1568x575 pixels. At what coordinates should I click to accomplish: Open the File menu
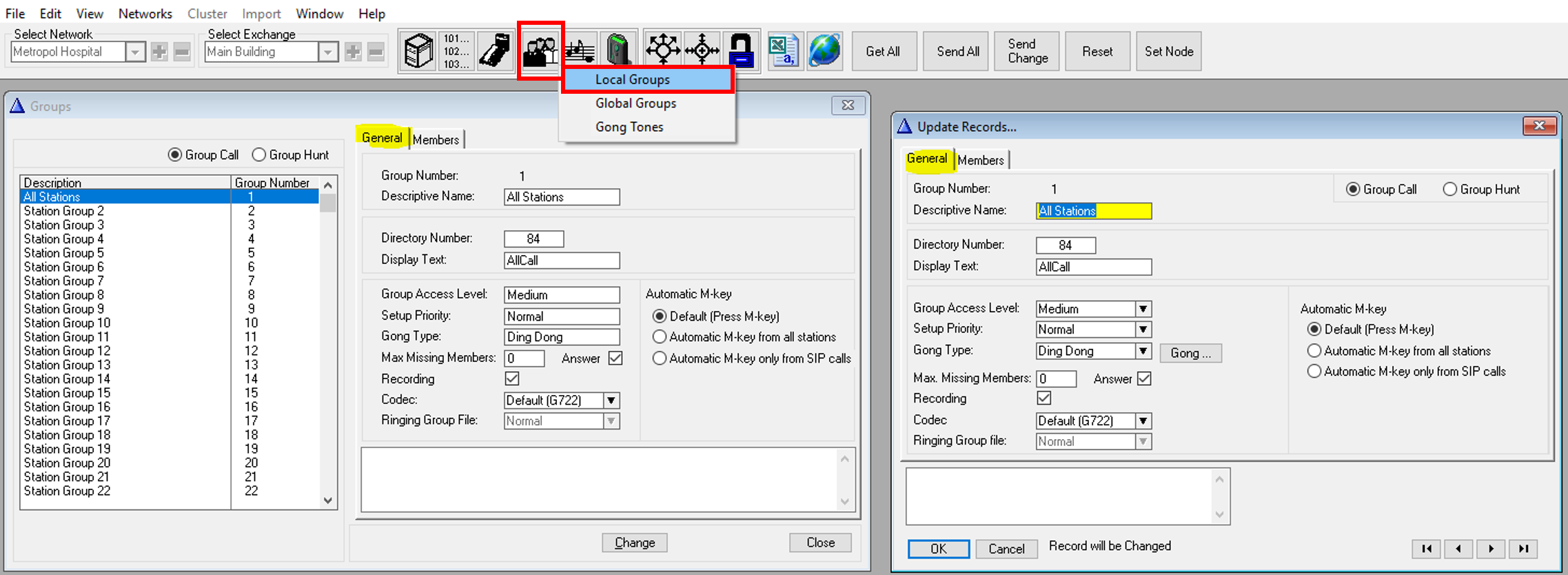[x=15, y=14]
